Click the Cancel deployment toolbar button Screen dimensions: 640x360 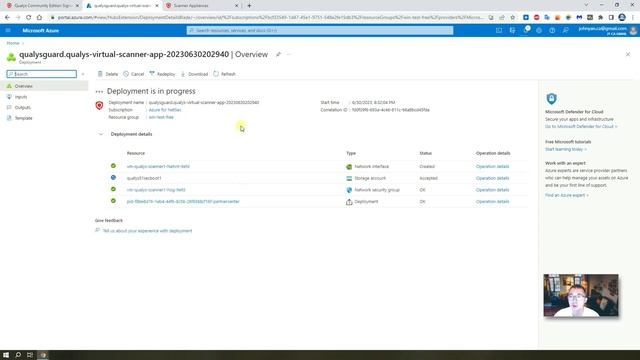134,74
